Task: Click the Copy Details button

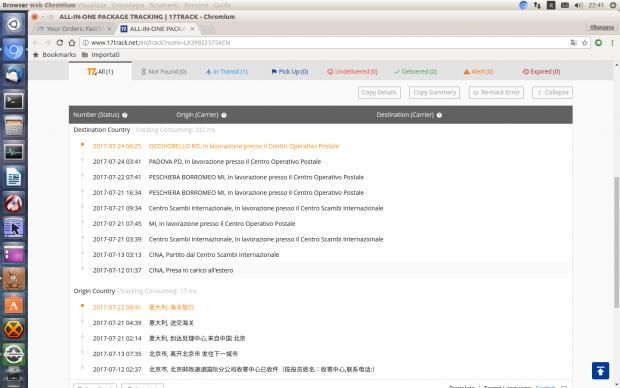Action: (379, 93)
